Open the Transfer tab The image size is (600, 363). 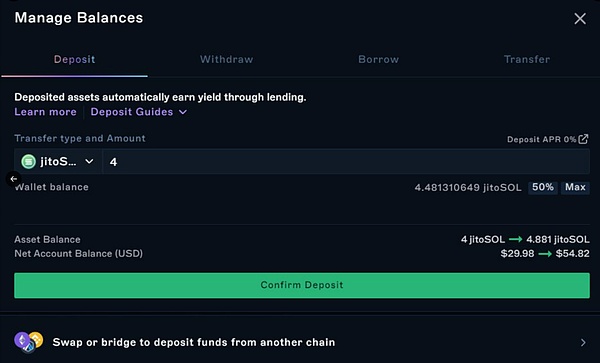(x=527, y=59)
